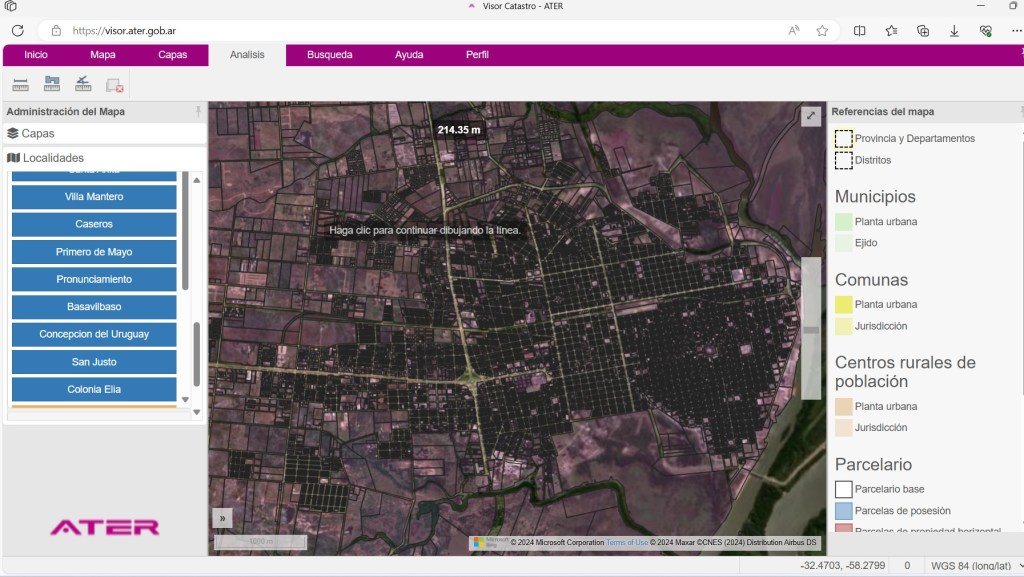Open the Busqueda tab

(x=330, y=55)
